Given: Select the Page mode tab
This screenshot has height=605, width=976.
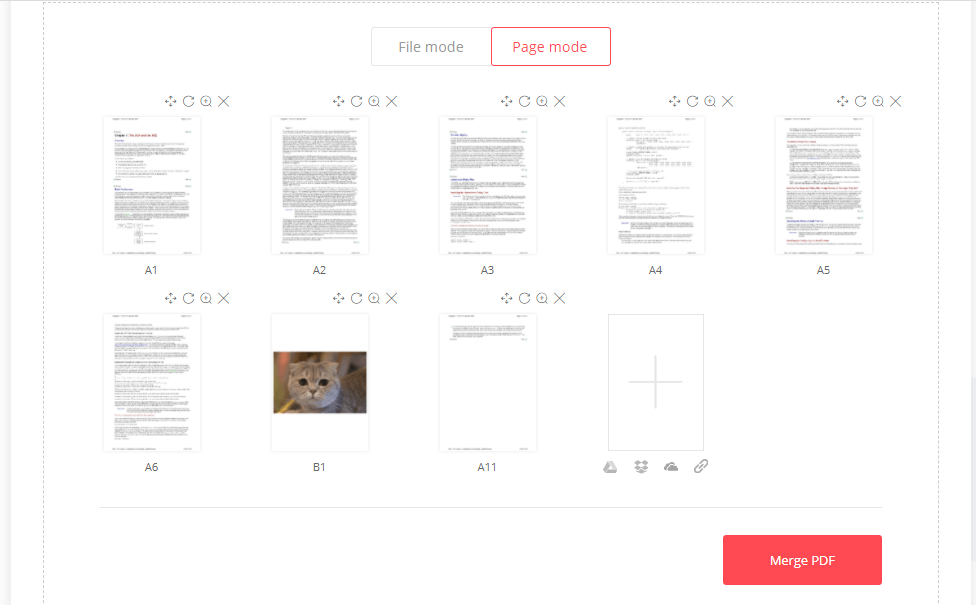Looking at the screenshot, I should [x=550, y=47].
